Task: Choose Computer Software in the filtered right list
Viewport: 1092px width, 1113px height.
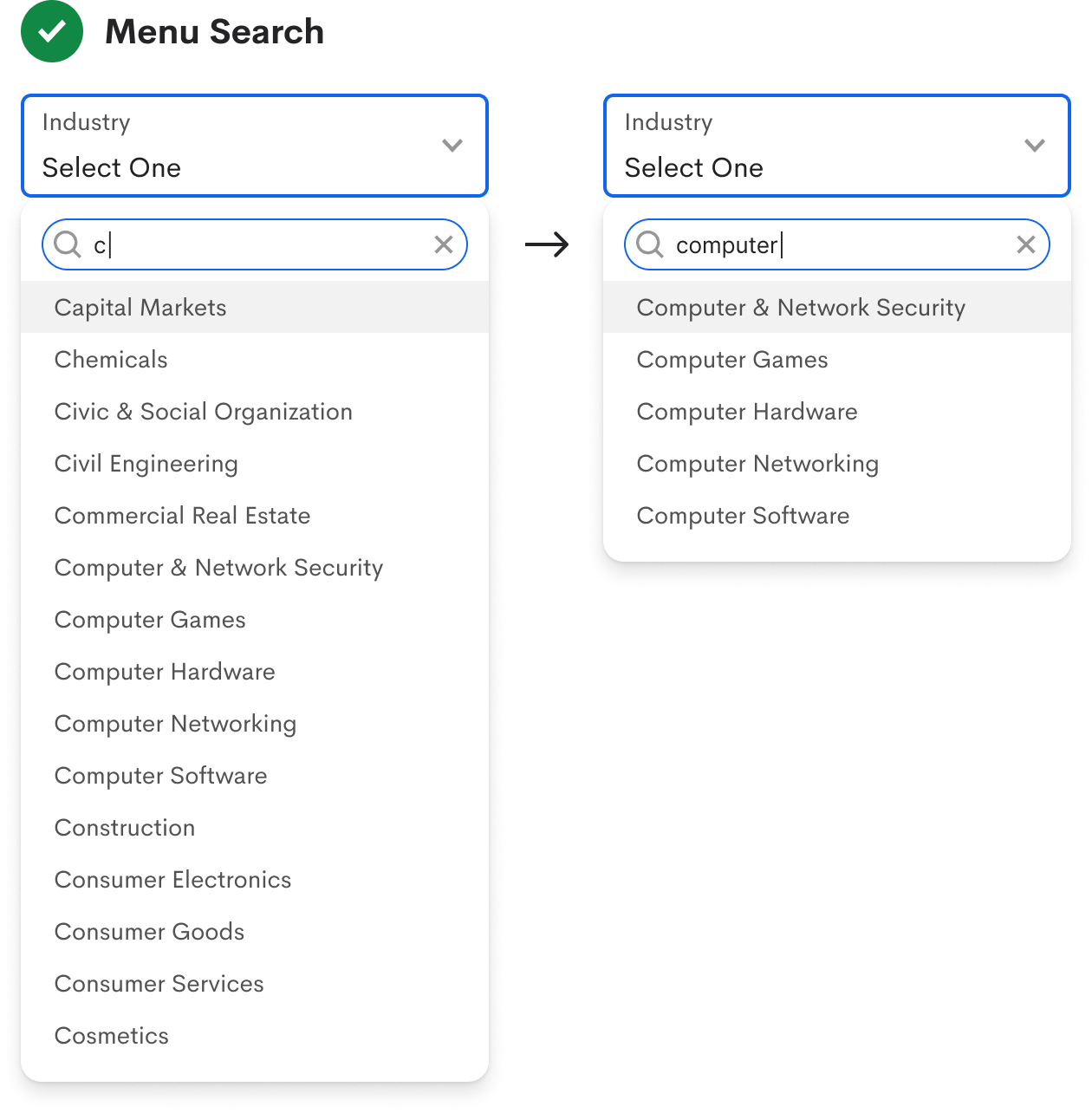Action: (743, 516)
